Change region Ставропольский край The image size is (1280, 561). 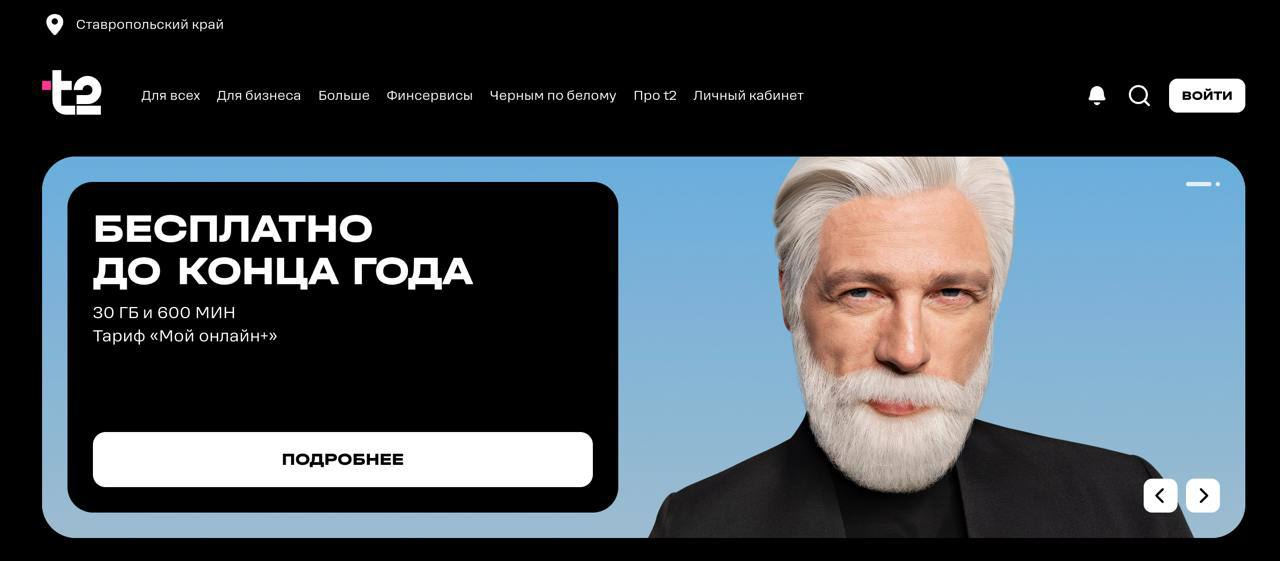click(x=150, y=25)
